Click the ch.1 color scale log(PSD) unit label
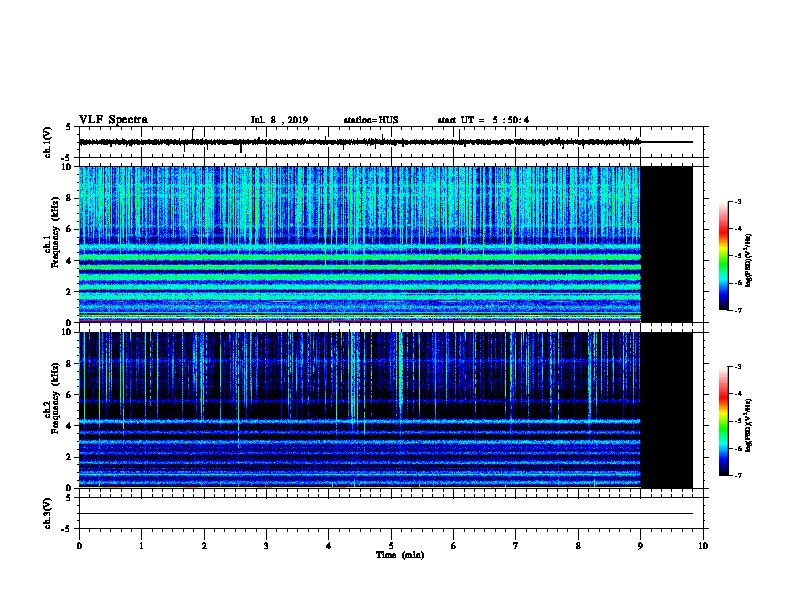 (x=748, y=260)
